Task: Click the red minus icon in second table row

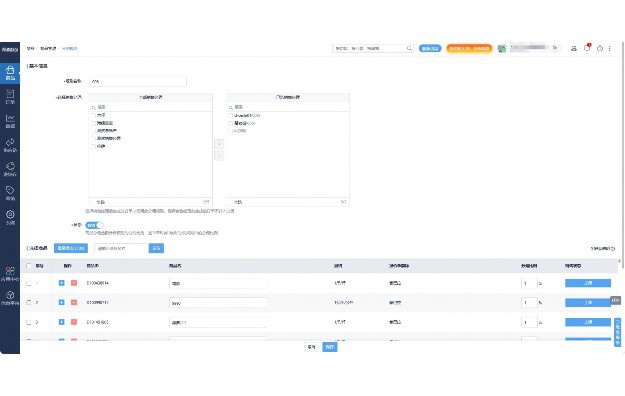Action: coord(74,302)
